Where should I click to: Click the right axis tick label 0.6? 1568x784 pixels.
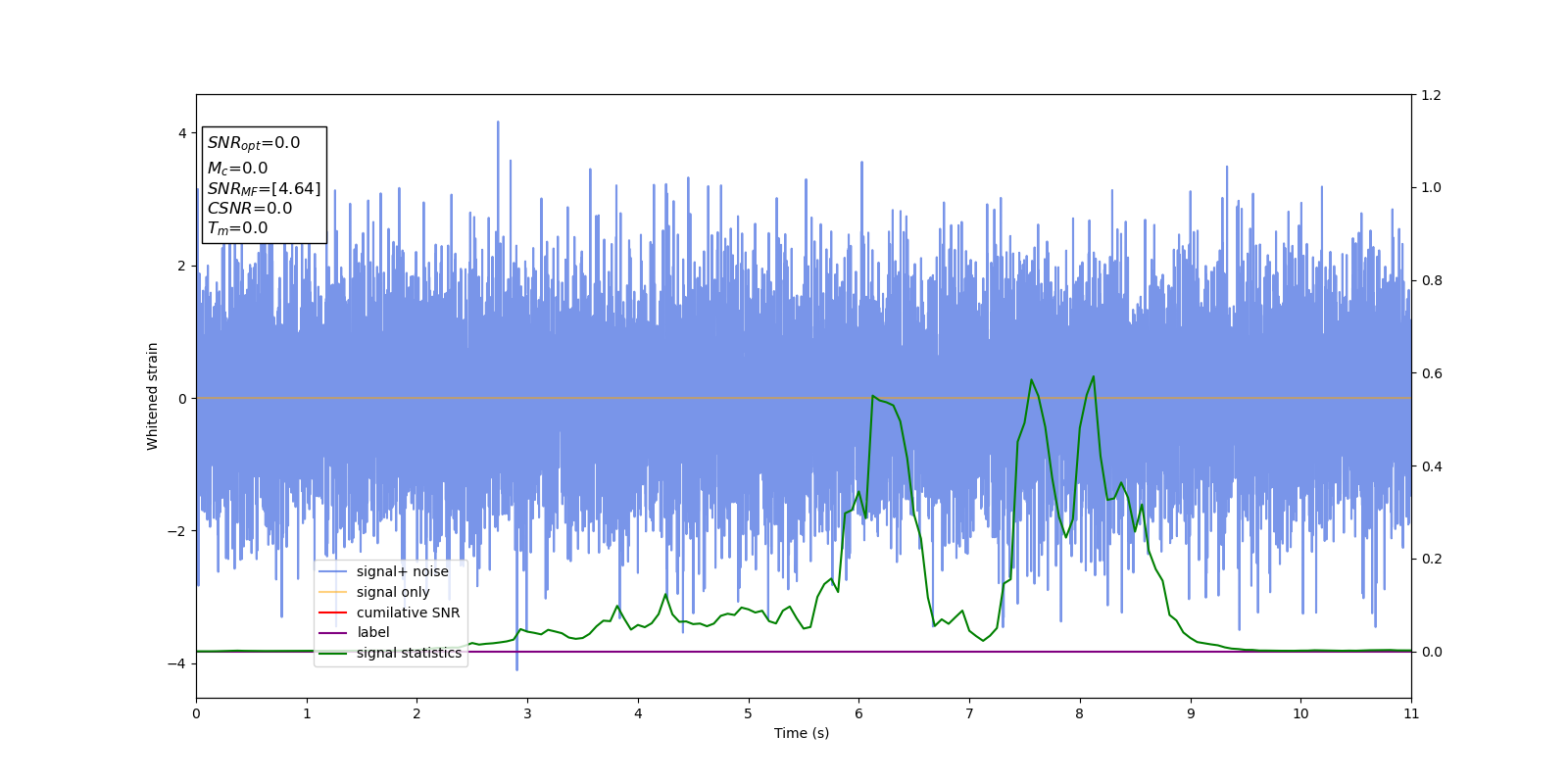1432,373
